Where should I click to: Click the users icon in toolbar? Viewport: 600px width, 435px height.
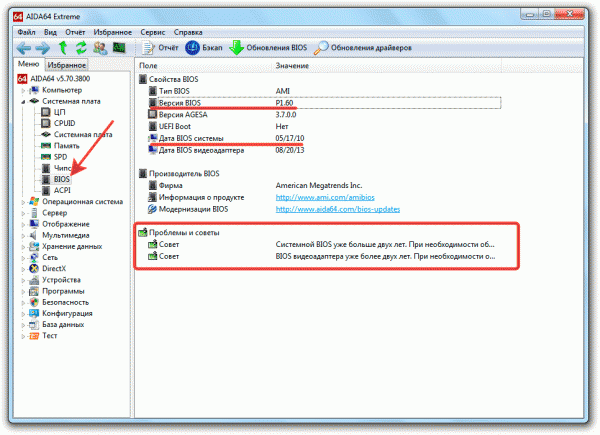click(100, 48)
